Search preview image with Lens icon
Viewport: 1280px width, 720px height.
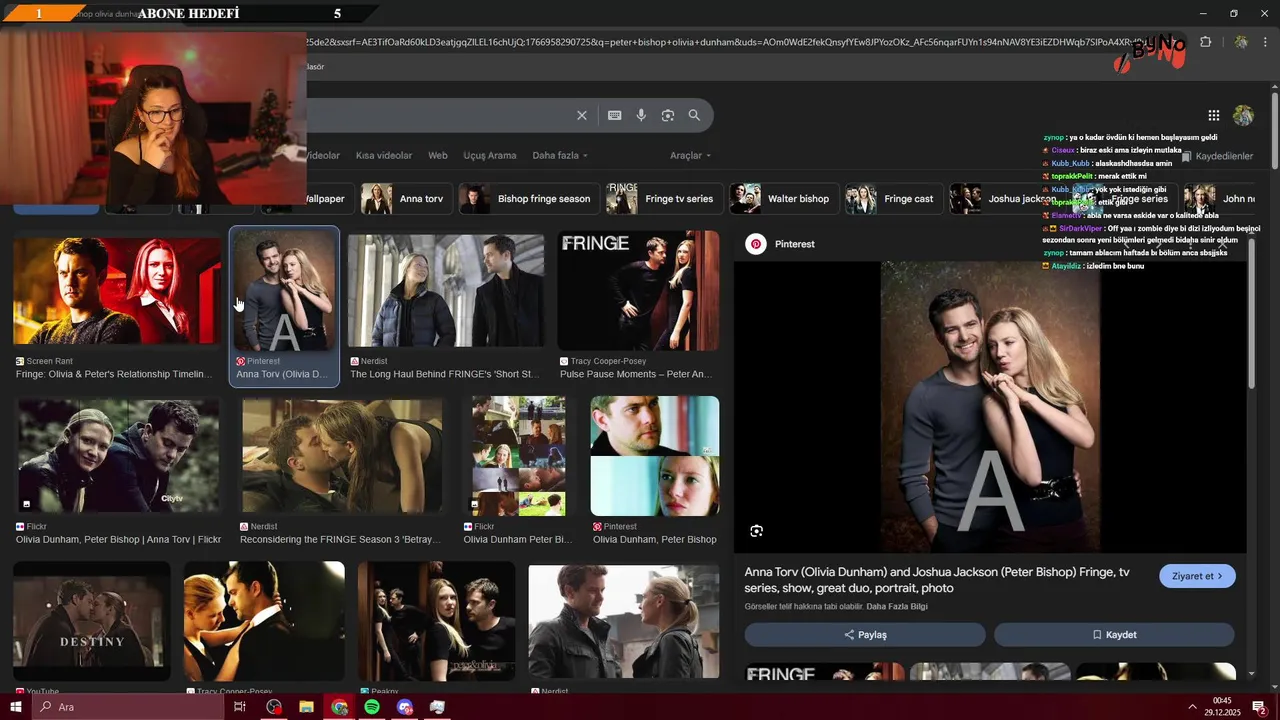(x=756, y=531)
